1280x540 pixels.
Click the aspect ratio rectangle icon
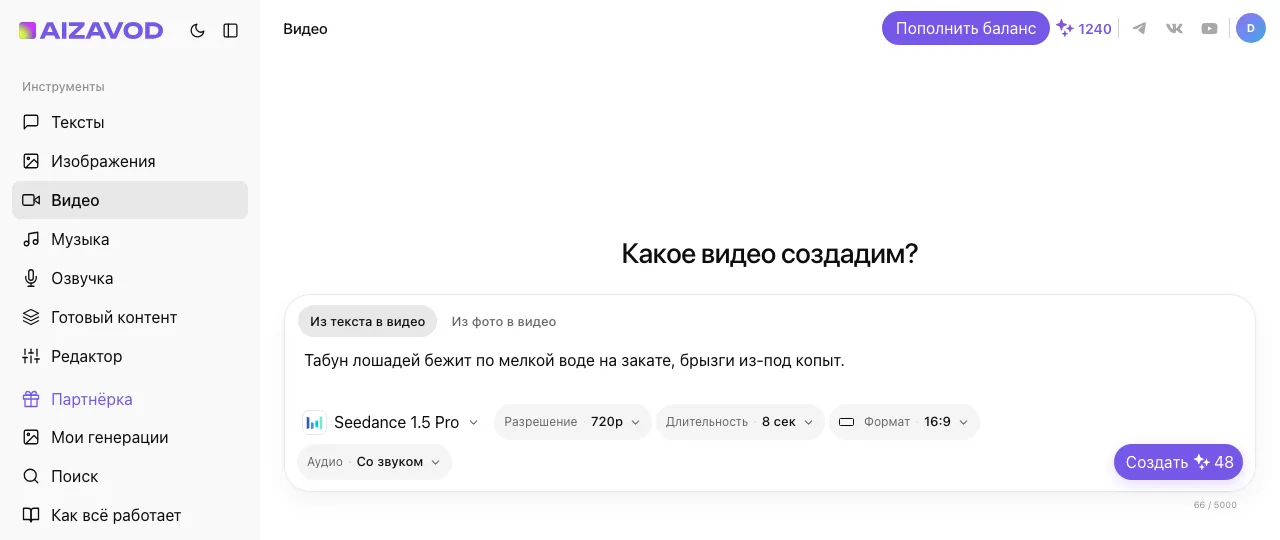click(846, 422)
